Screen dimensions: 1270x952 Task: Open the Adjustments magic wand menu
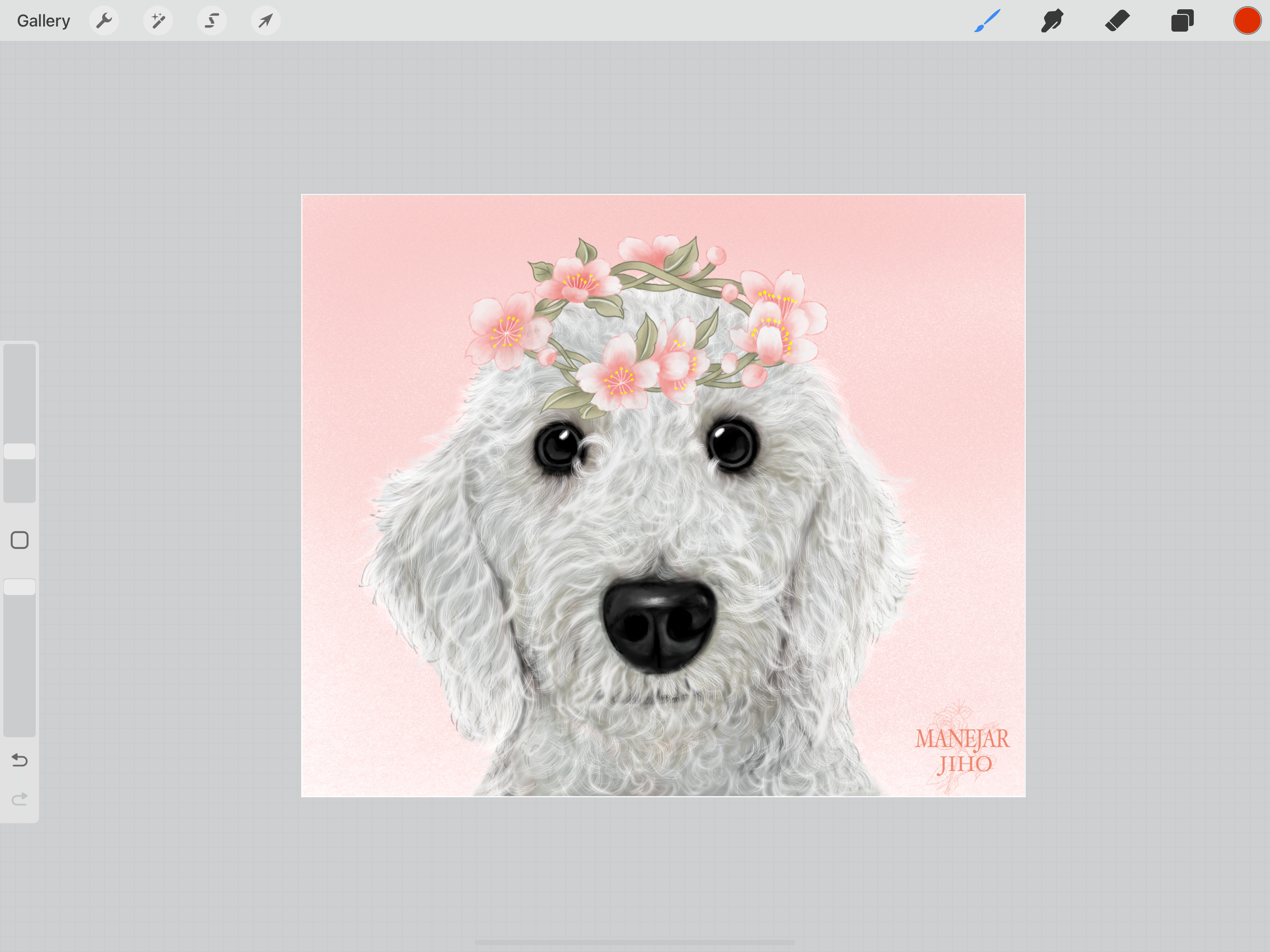point(158,20)
